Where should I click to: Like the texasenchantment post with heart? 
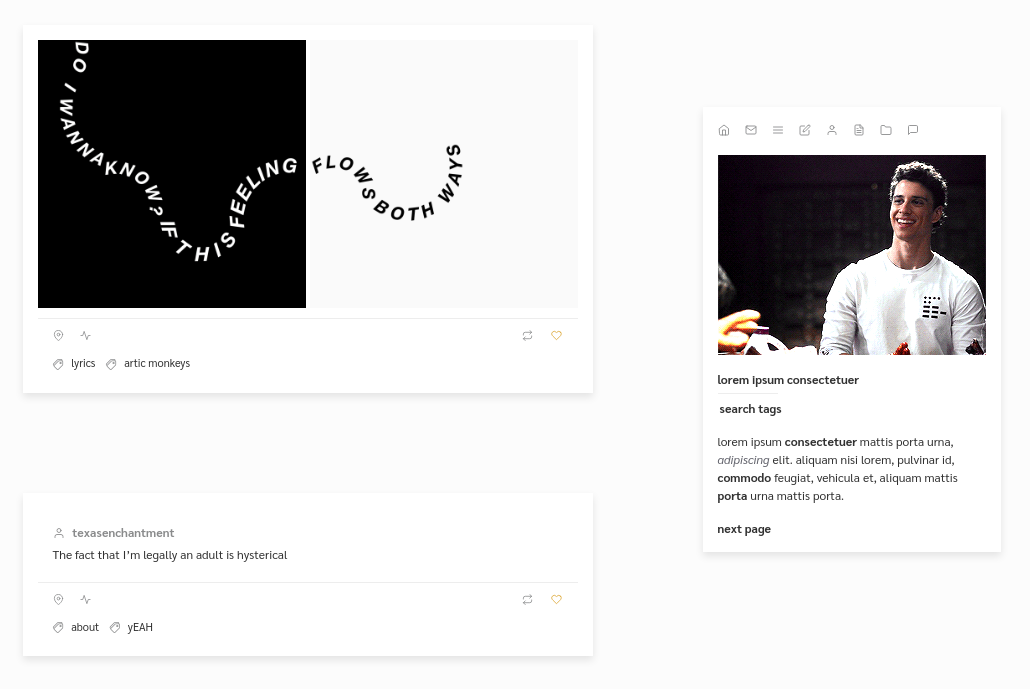(x=556, y=600)
